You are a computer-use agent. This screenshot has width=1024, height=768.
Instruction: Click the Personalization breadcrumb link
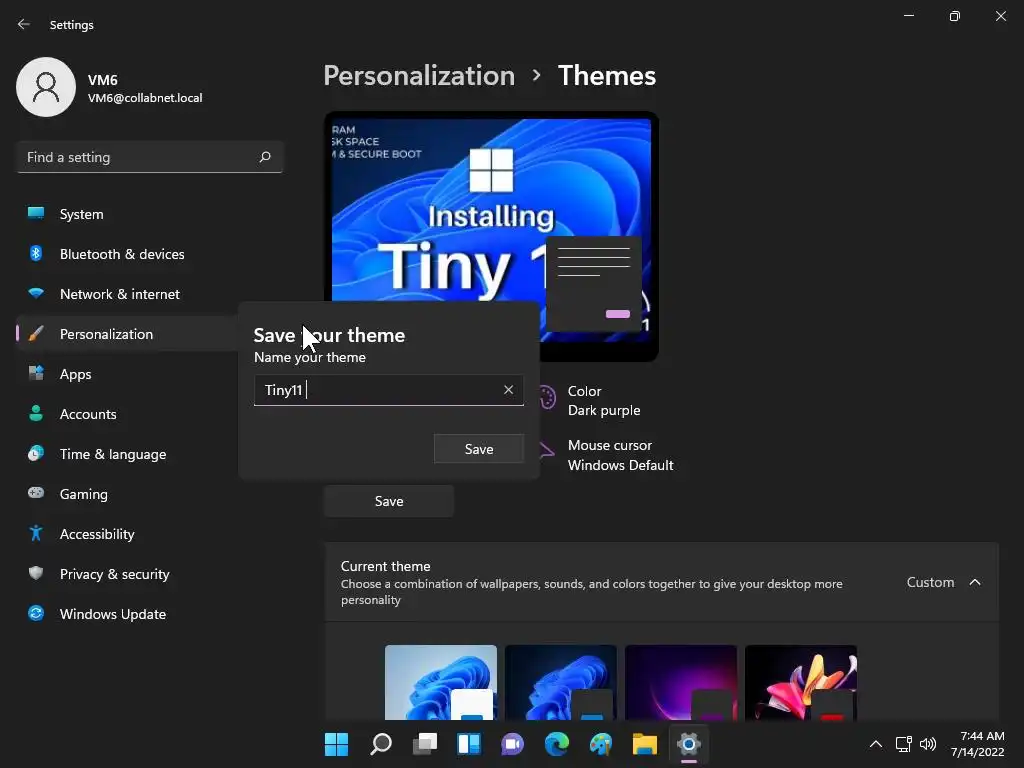(419, 76)
